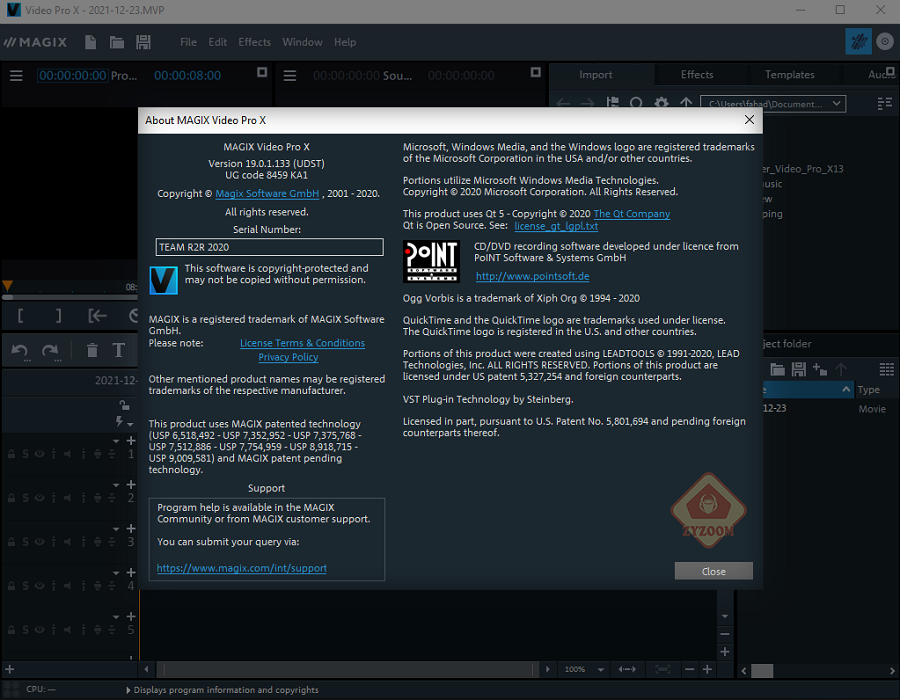Toggle timeline lock above tracks
Viewport: 900px width, 700px height.
click(x=123, y=405)
